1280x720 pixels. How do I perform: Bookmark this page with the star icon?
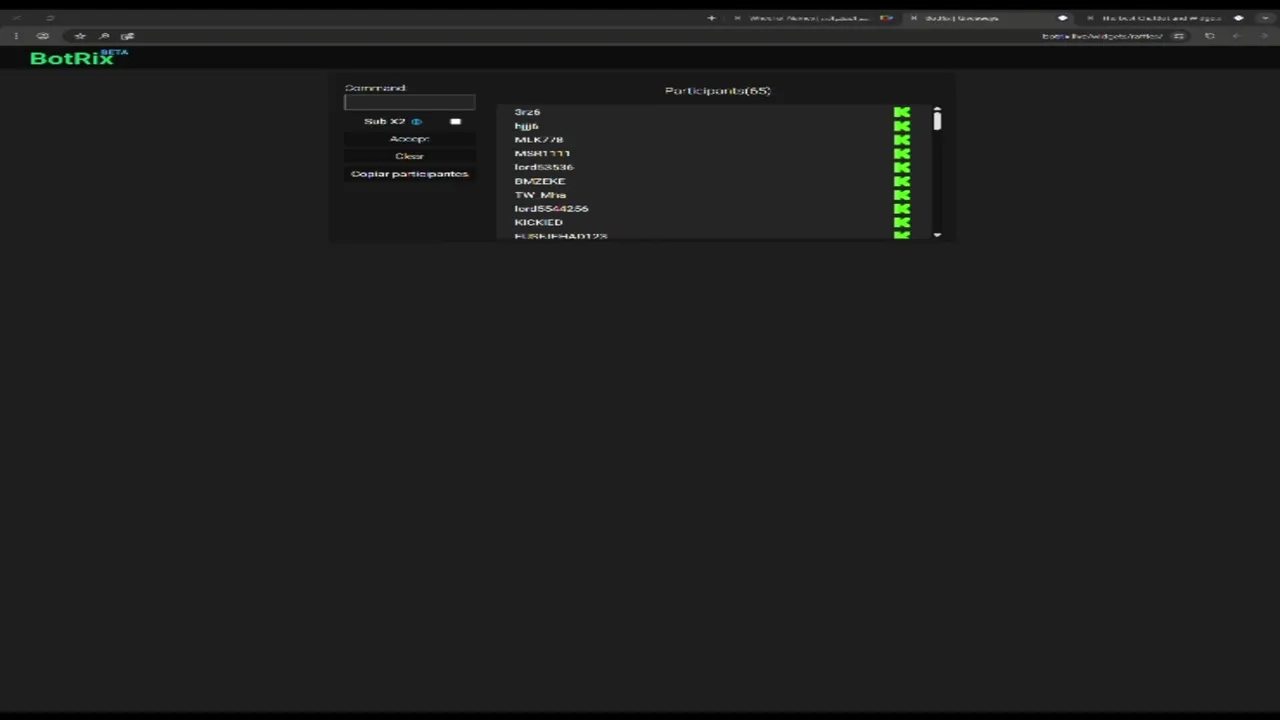pyautogui.click(x=80, y=36)
